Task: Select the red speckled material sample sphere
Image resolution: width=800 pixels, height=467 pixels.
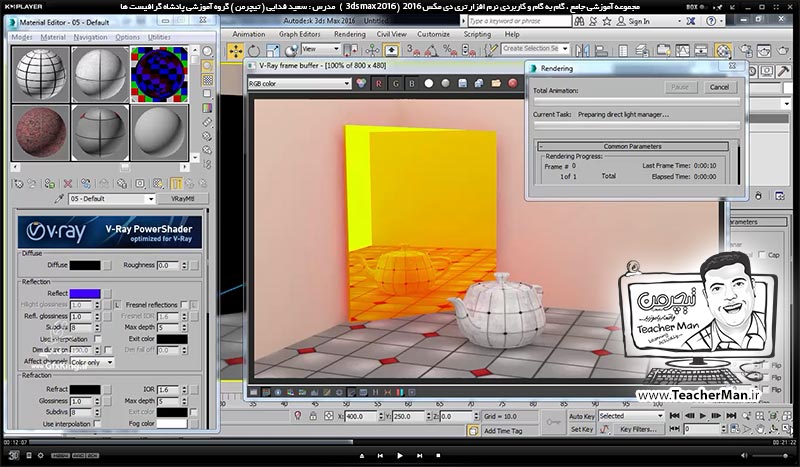Action: point(40,133)
